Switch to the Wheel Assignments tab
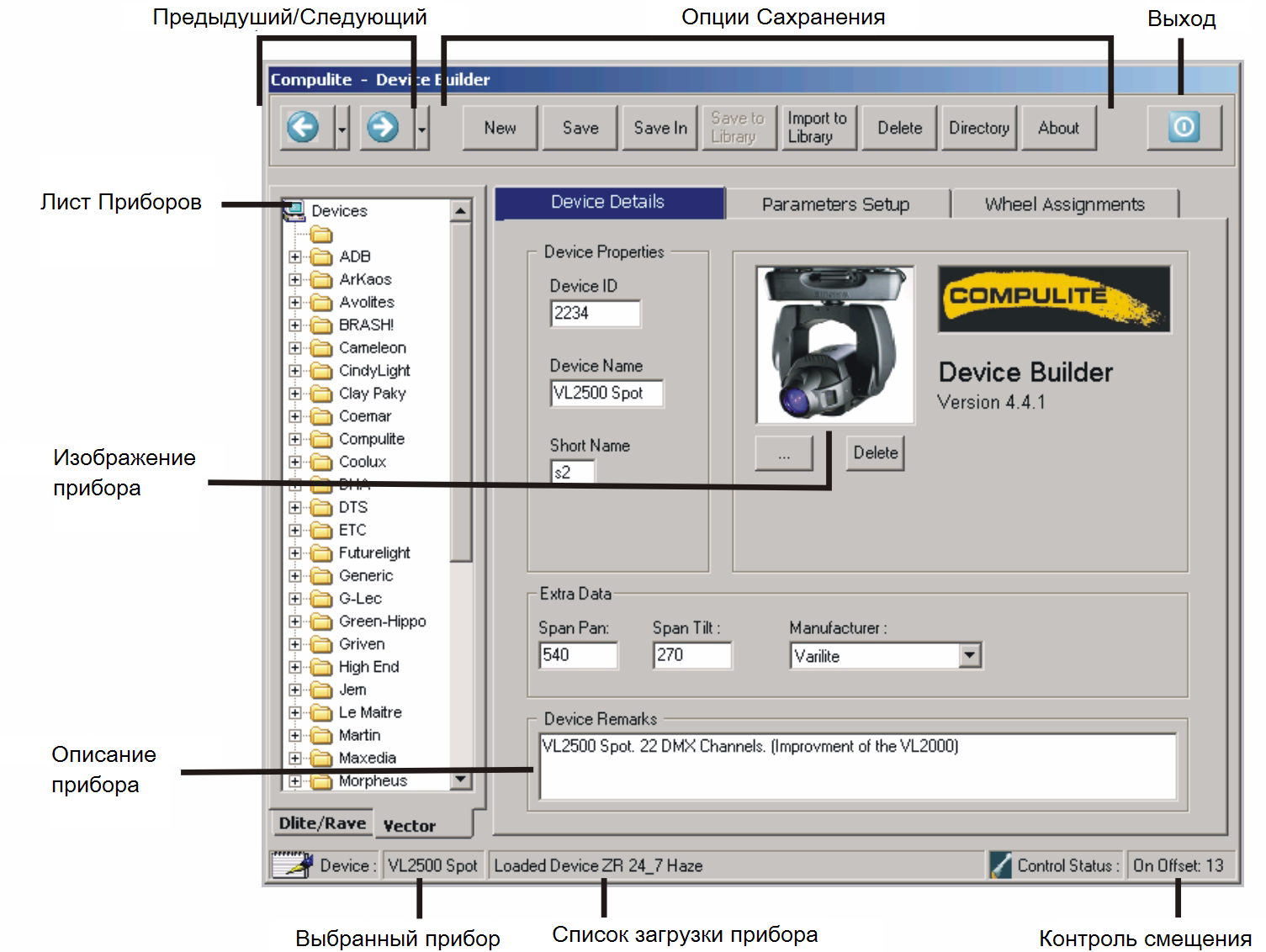 1065,204
